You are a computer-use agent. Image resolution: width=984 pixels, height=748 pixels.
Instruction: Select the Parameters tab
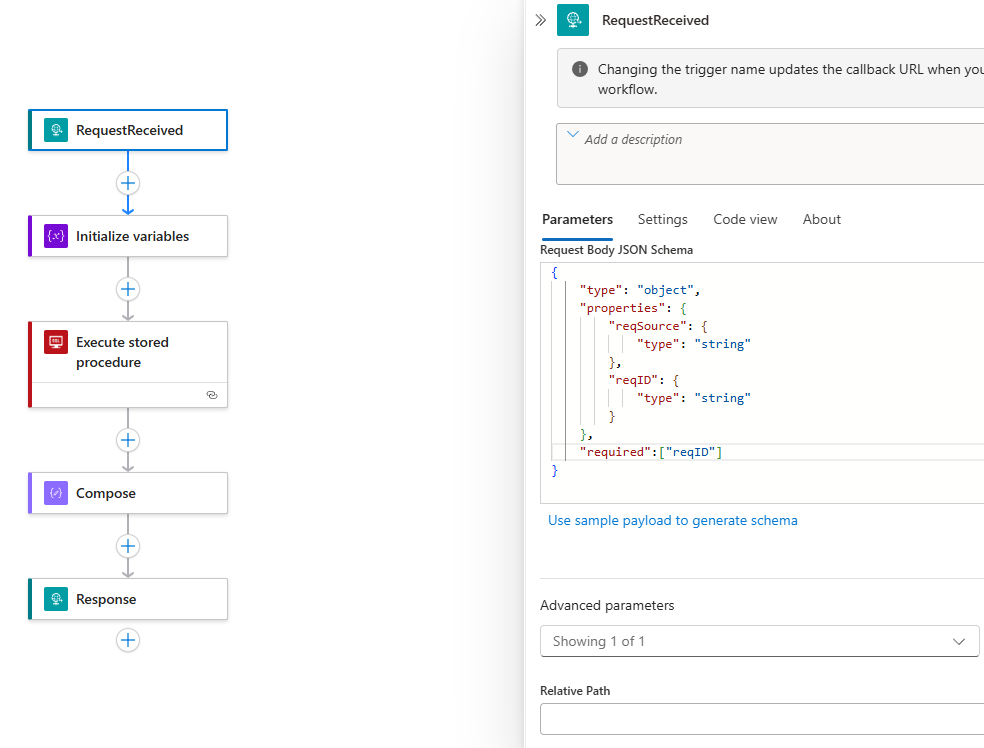pyautogui.click(x=577, y=219)
